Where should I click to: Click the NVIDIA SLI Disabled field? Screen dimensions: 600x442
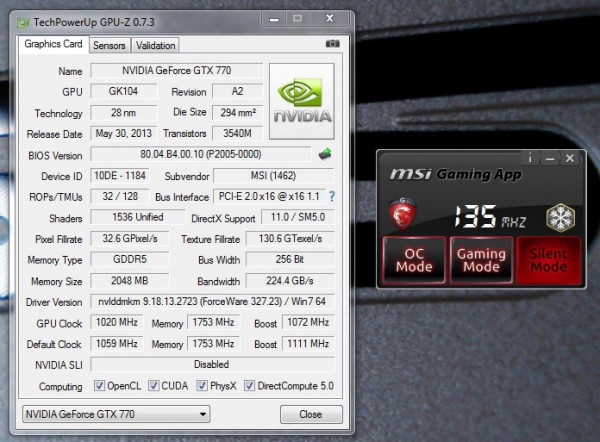click(x=212, y=364)
